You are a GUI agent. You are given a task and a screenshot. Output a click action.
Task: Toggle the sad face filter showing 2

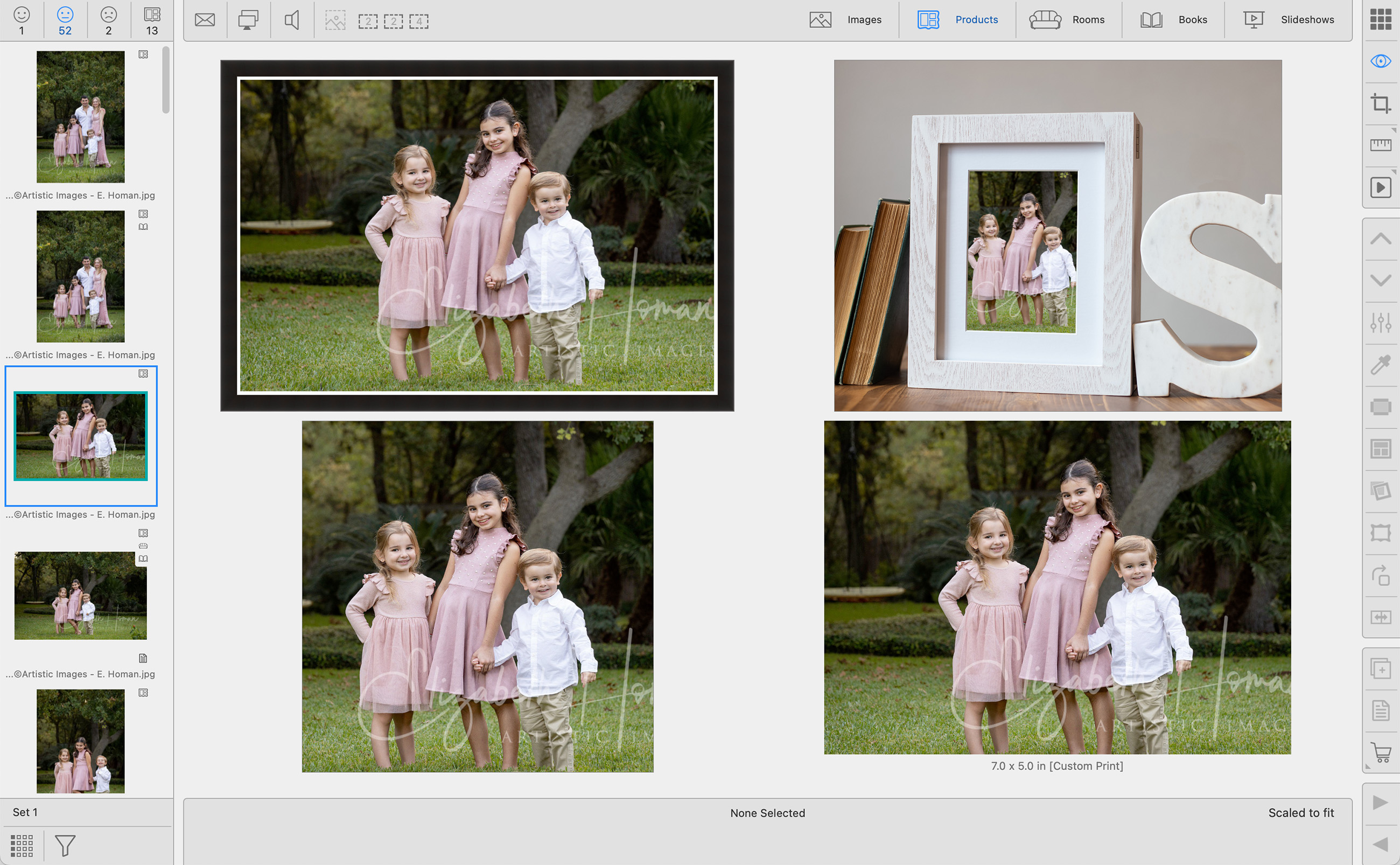click(x=109, y=20)
